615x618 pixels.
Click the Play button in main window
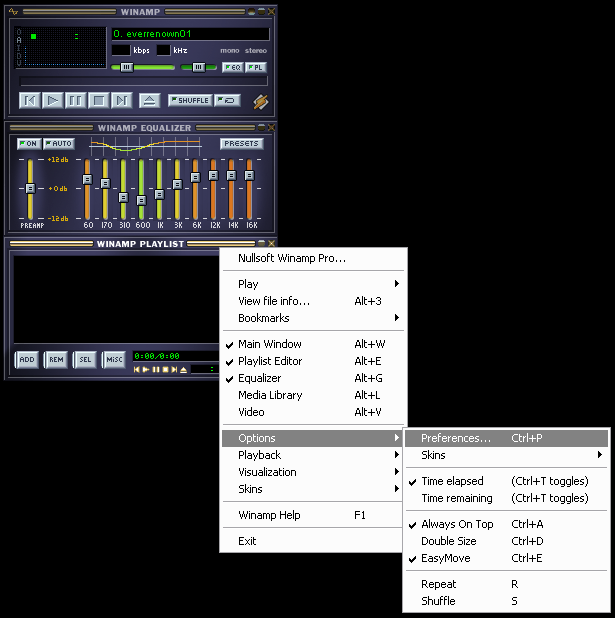pos(52,101)
